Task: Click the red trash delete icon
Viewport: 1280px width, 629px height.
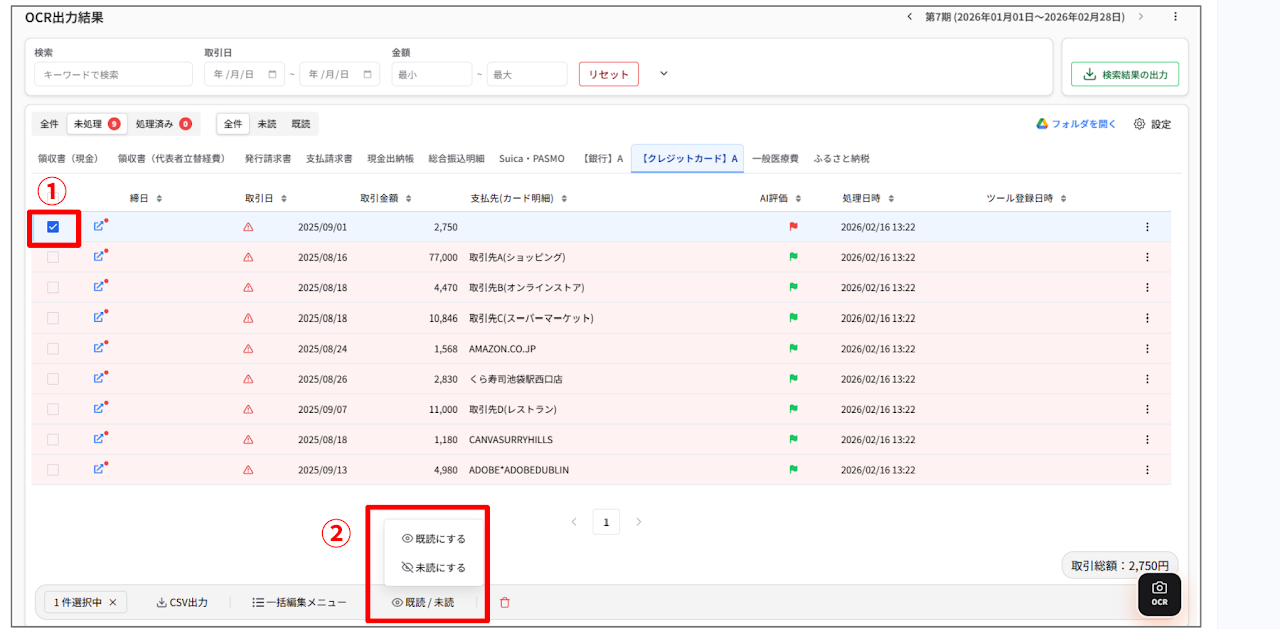Action: (504, 602)
